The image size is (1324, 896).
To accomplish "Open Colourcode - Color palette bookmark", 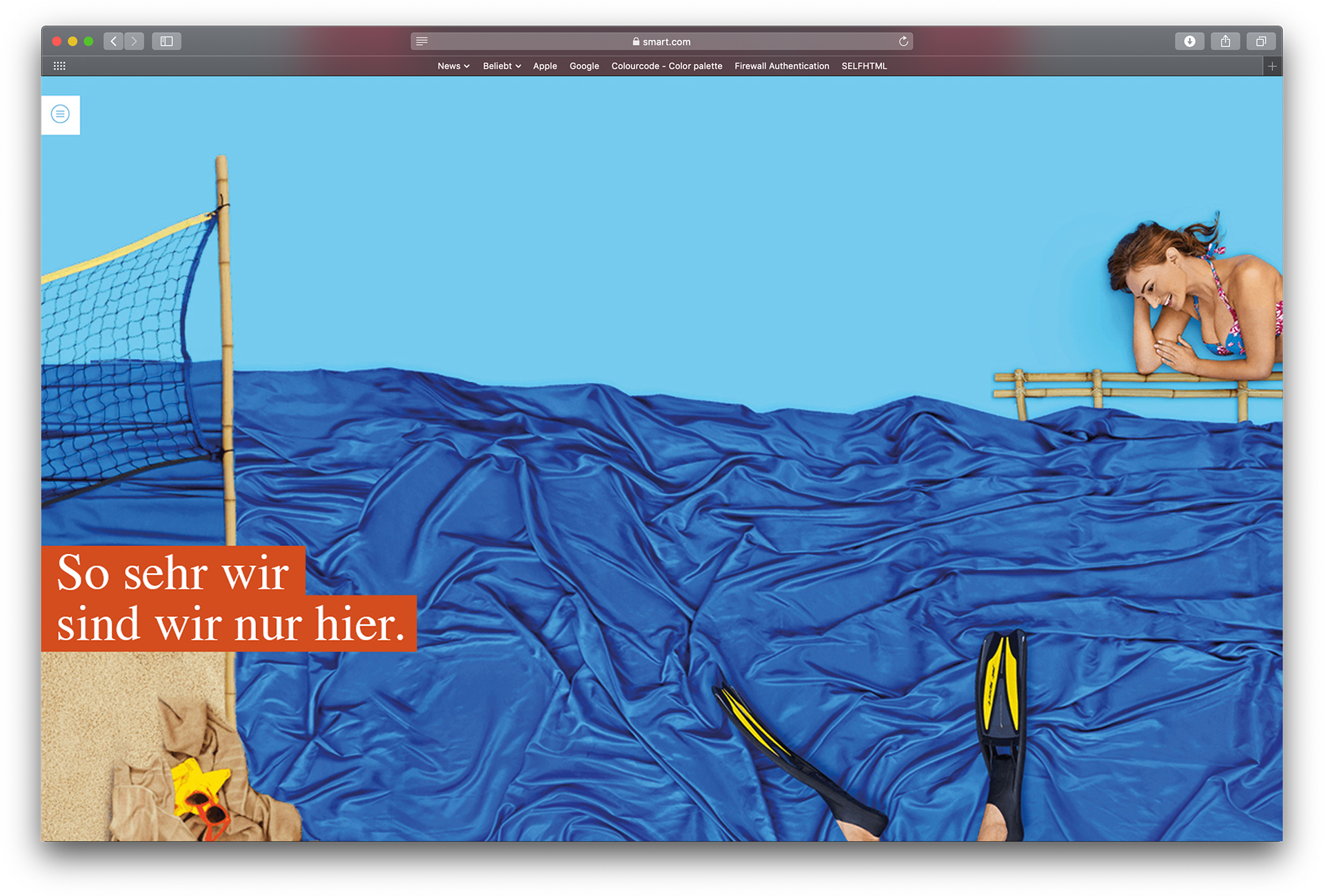I will [x=666, y=66].
